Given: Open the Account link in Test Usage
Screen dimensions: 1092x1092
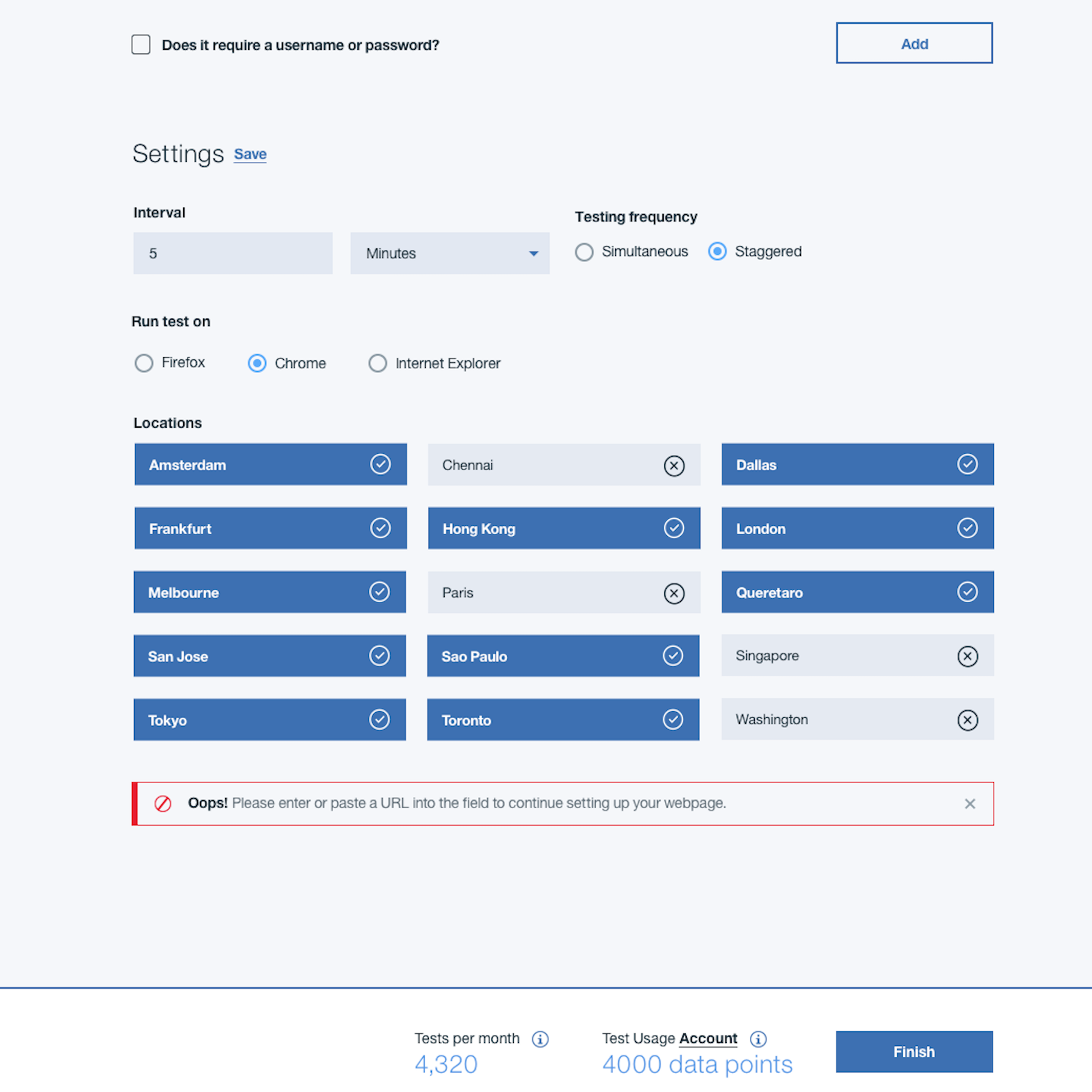Looking at the screenshot, I should pyautogui.click(x=708, y=1039).
